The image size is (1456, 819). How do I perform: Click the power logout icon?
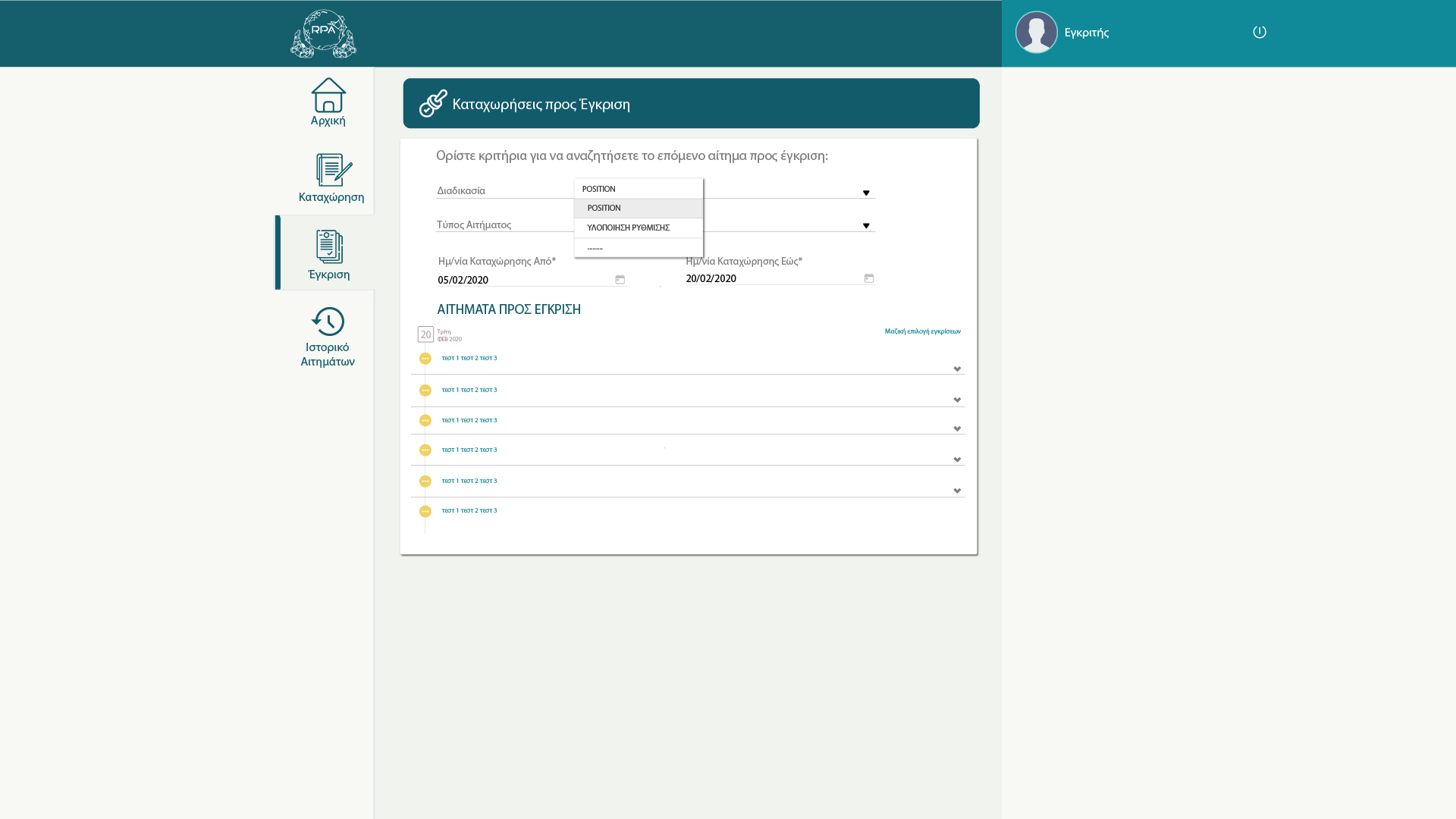coord(1259,32)
